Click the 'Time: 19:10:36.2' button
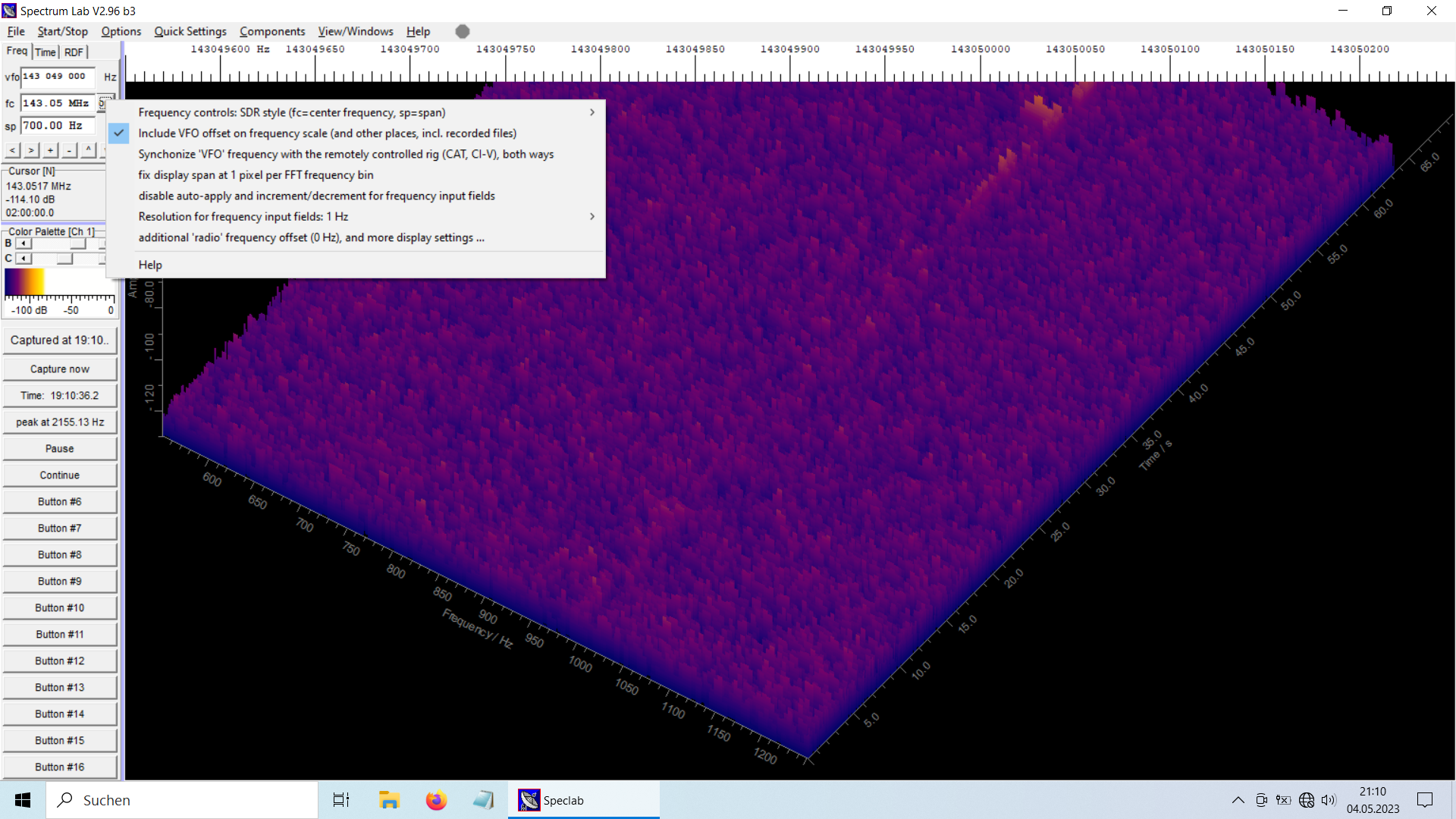This screenshot has height=819, width=1456. pos(60,396)
